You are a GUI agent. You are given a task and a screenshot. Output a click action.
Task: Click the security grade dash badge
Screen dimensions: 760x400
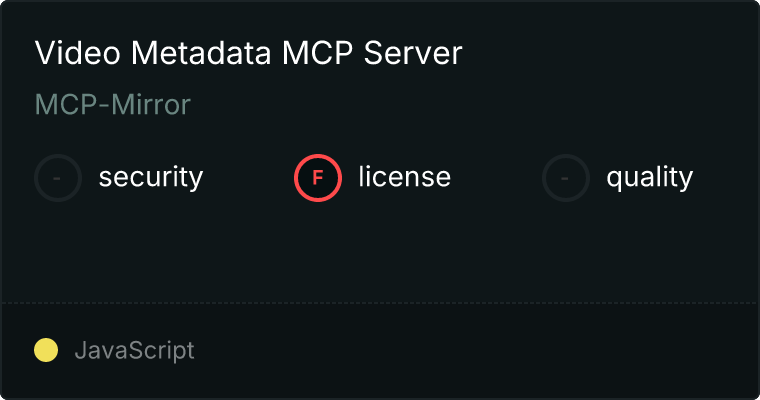[x=58, y=178]
